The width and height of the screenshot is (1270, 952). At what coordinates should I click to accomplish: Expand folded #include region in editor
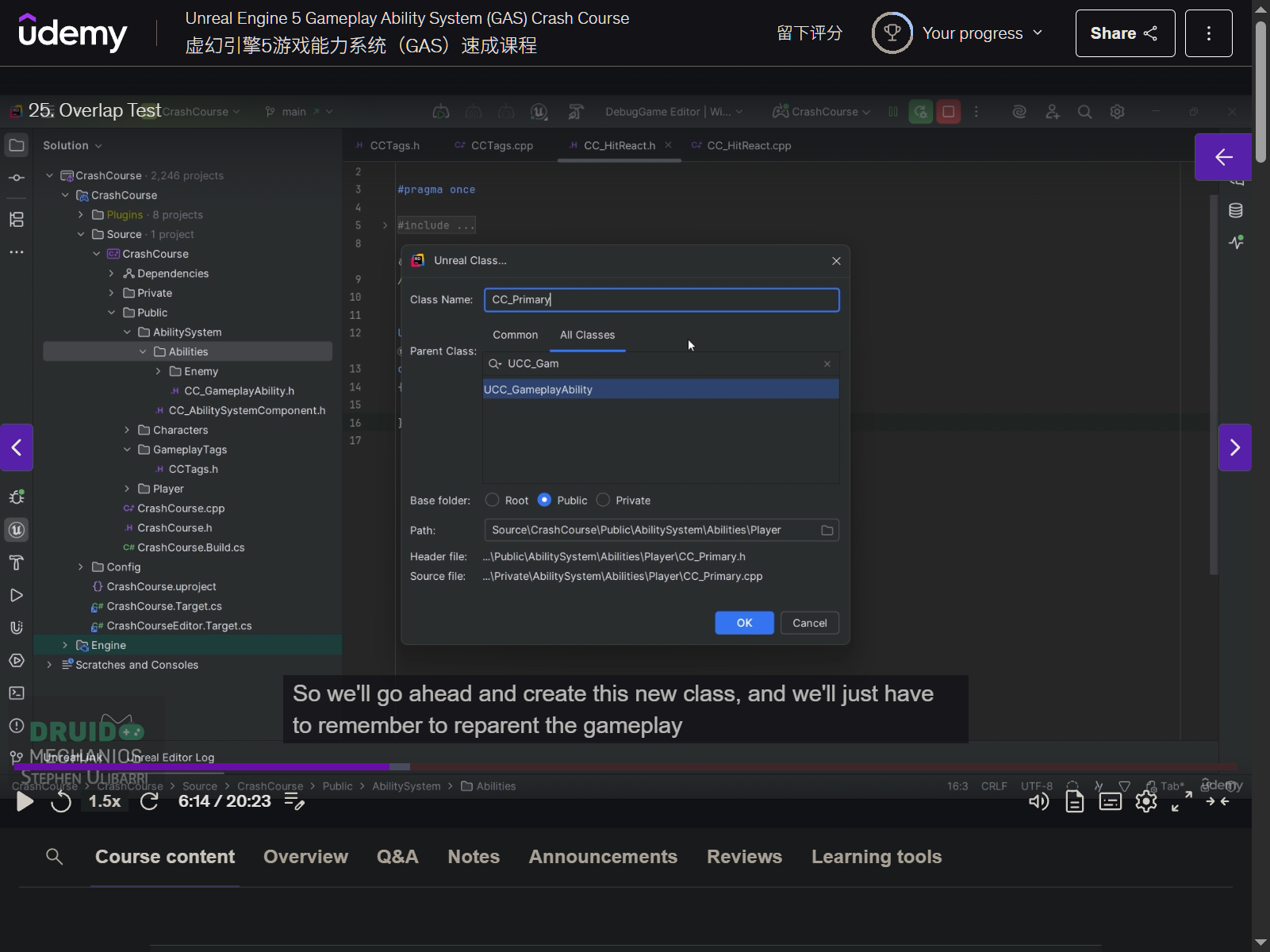point(385,225)
